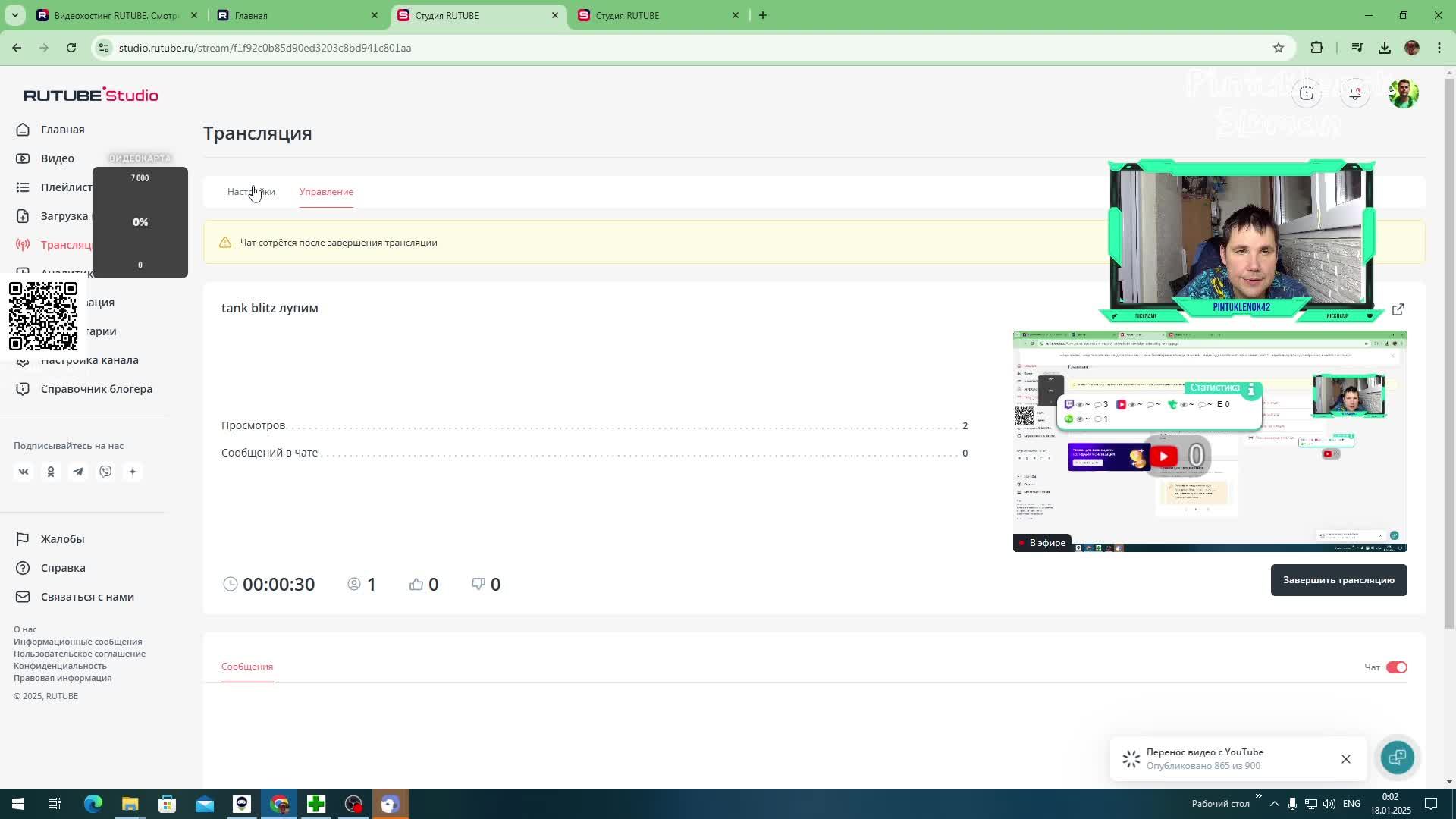Viewport: 1456px width, 819px height.
Task: Show hidden system tray icons chevron
Action: (x=1275, y=804)
